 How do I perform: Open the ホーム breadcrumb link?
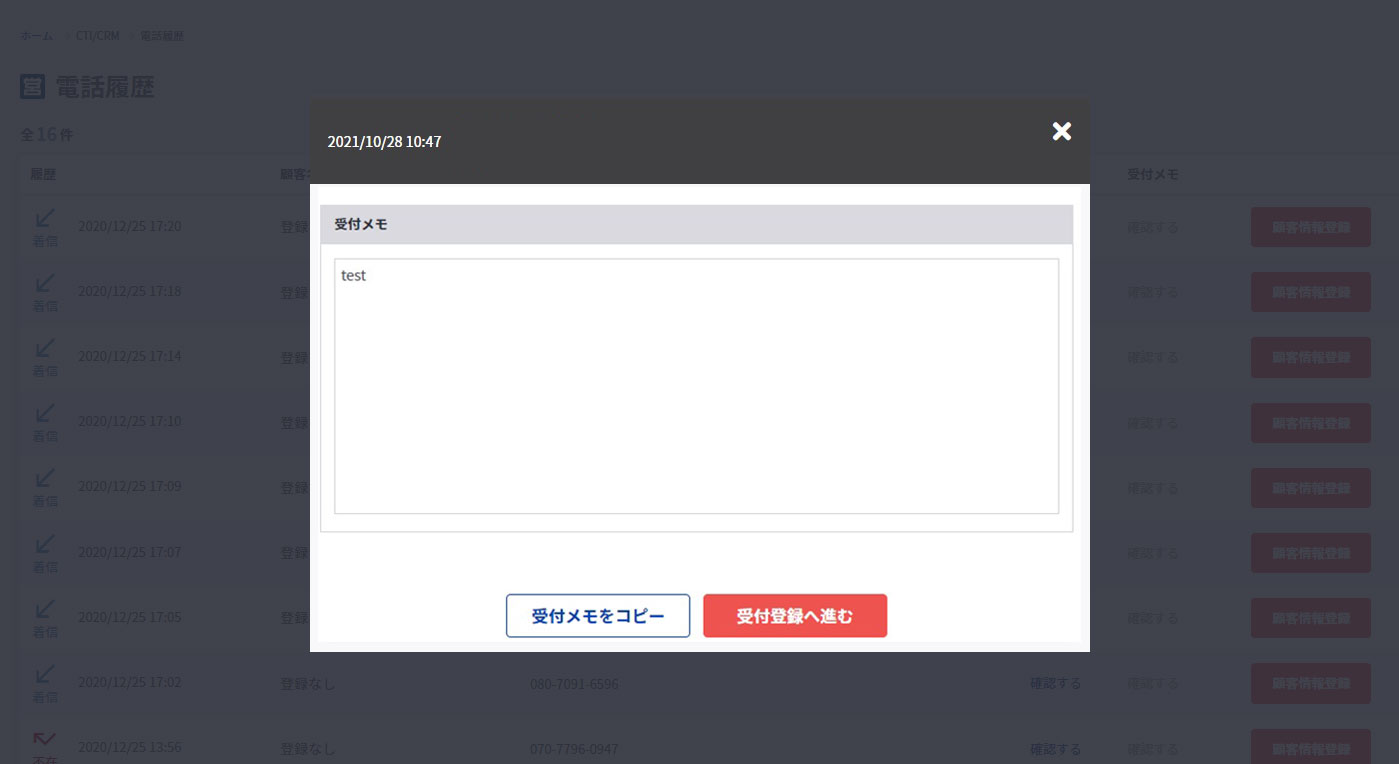37,36
